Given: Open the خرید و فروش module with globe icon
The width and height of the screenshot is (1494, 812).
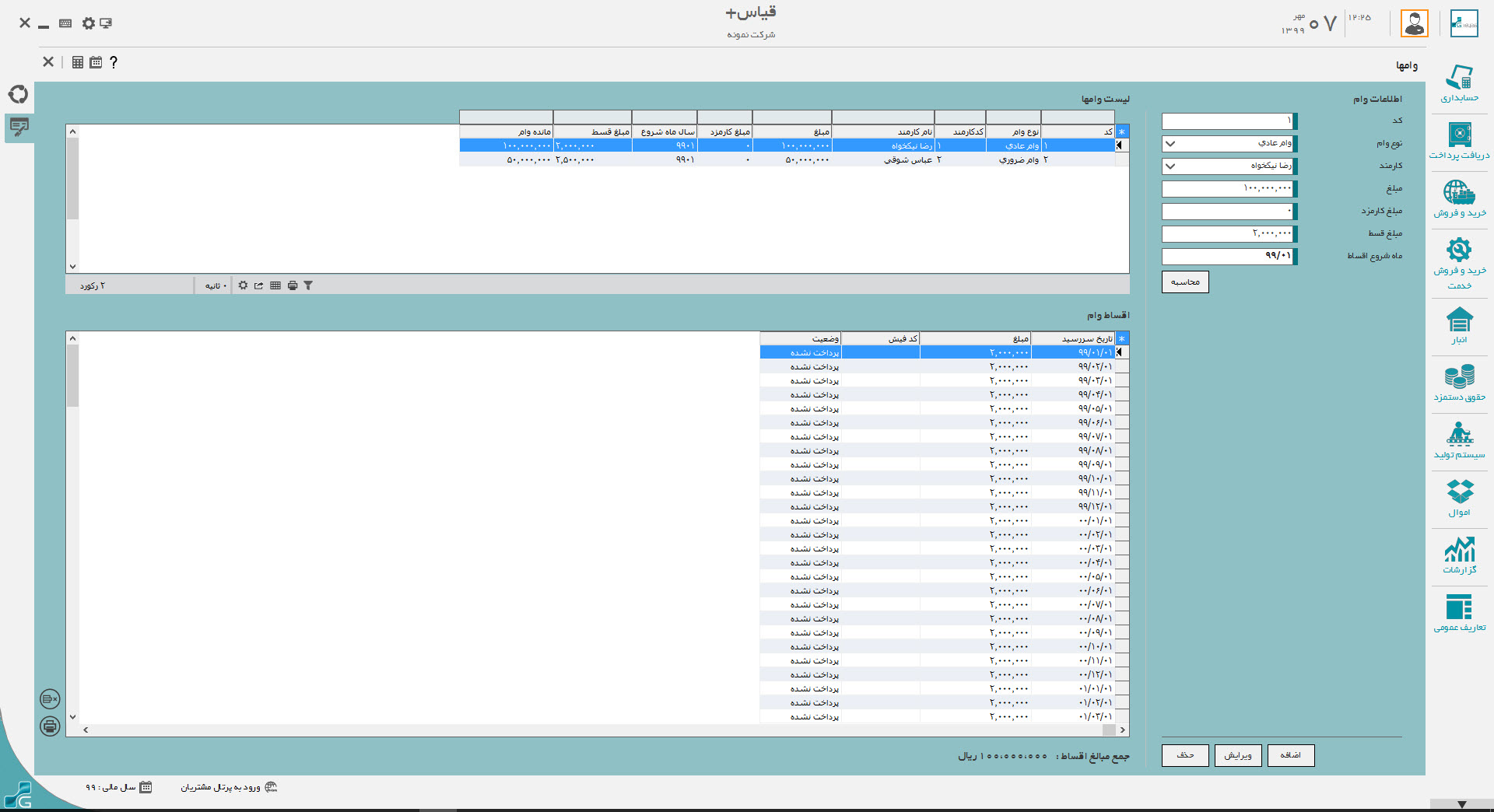Looking at the screenshot, I should point(1459,199).
